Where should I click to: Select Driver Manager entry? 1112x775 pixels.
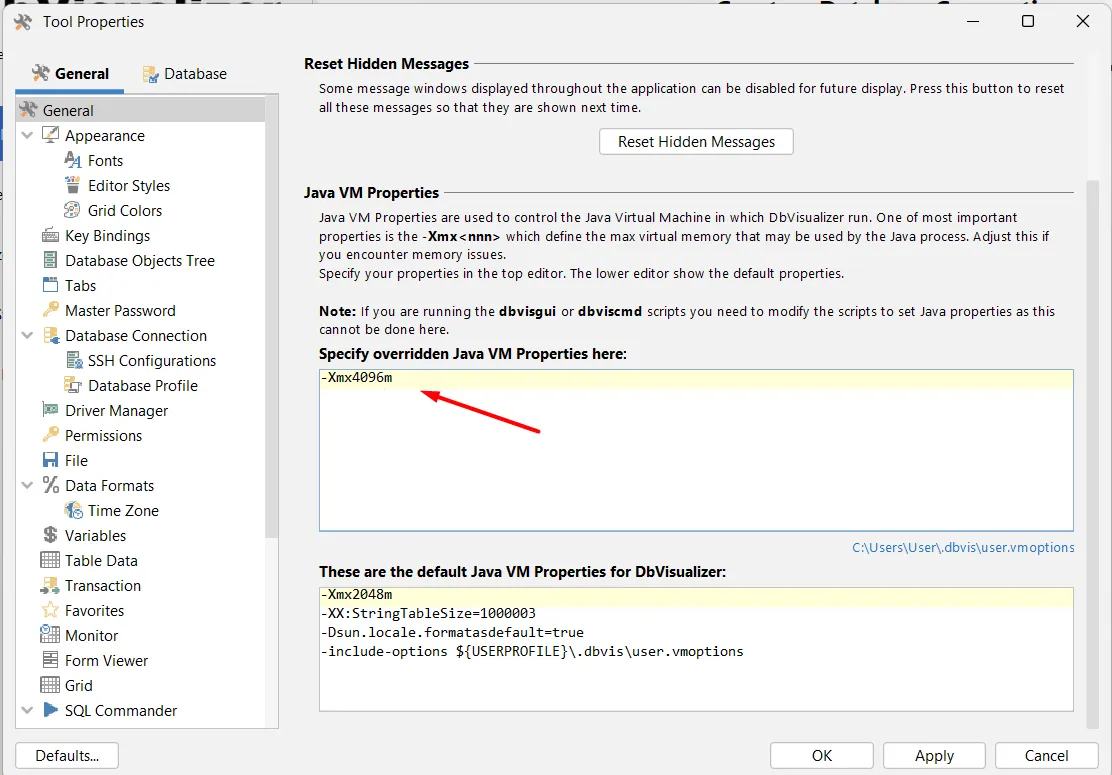pos(116,411)
